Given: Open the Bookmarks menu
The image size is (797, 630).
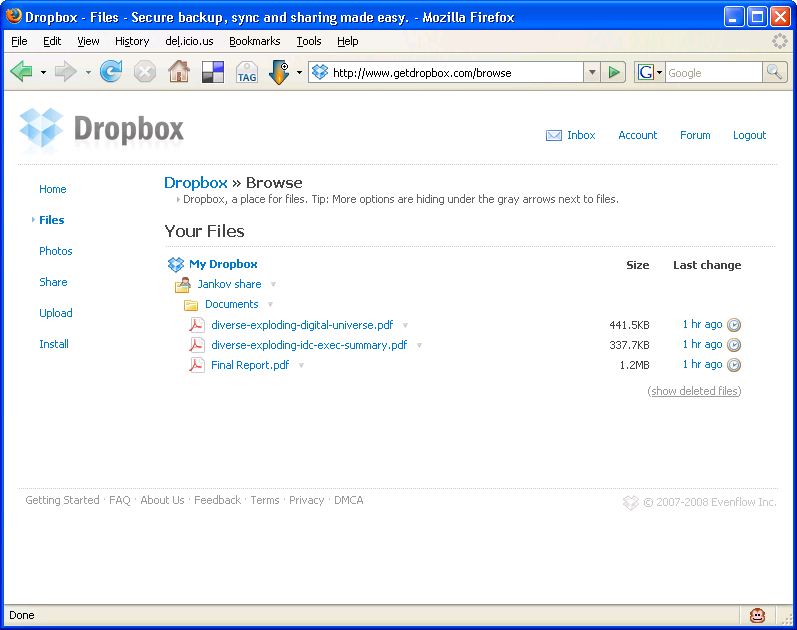Looking at the screenshot, I should point(255,41).
